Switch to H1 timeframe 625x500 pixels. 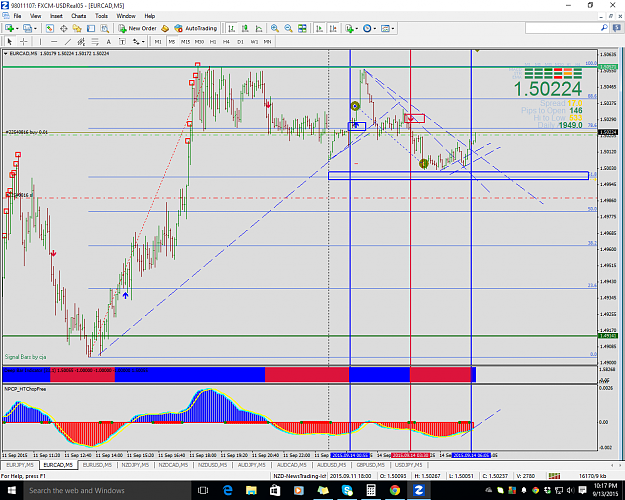(213, 41)
